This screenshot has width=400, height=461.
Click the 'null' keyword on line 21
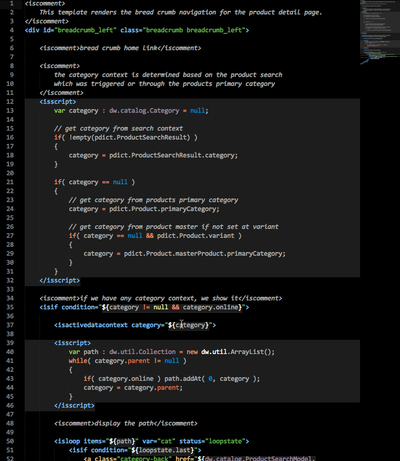[x=120, y=182]
